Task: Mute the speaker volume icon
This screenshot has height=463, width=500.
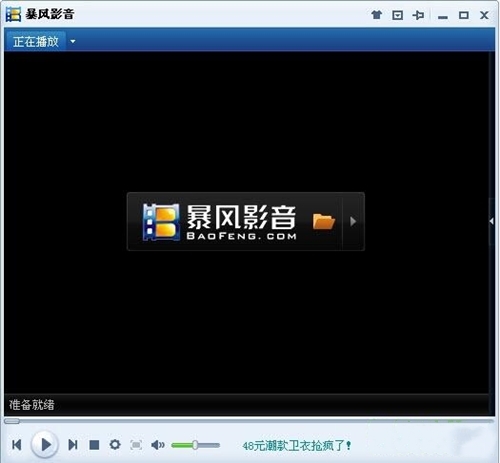Action: [158, 445]
